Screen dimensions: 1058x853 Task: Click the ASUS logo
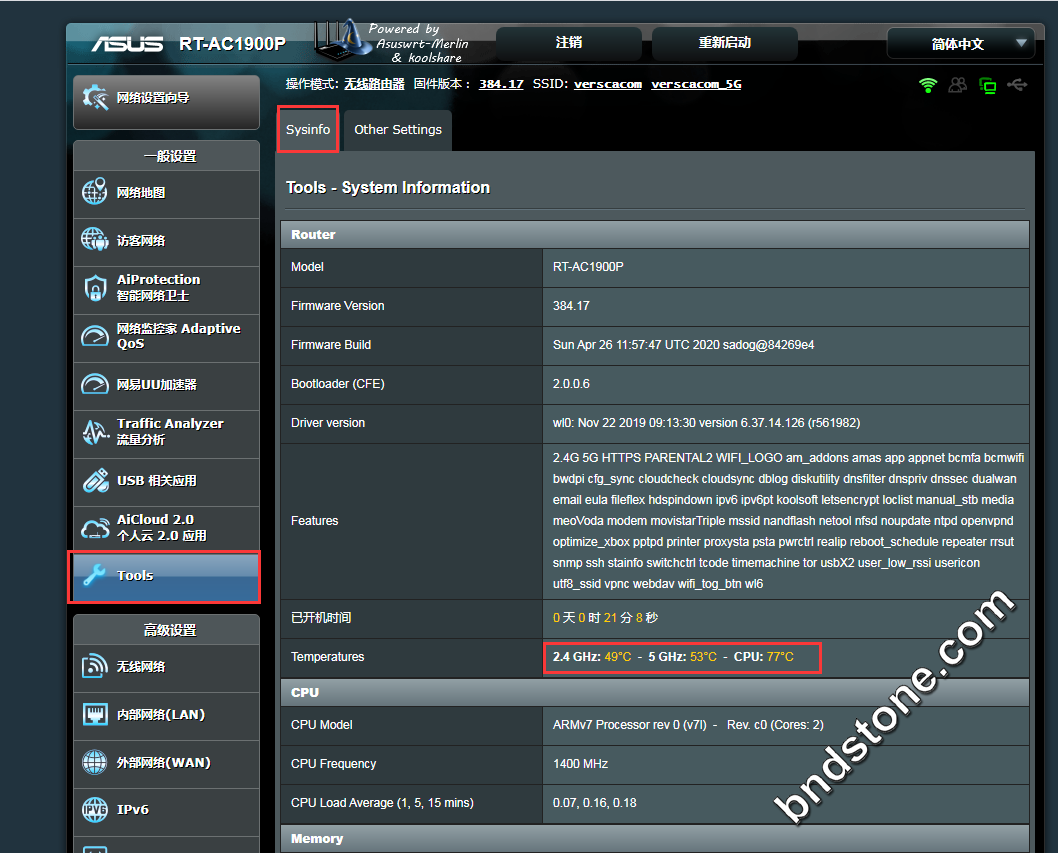128,44
